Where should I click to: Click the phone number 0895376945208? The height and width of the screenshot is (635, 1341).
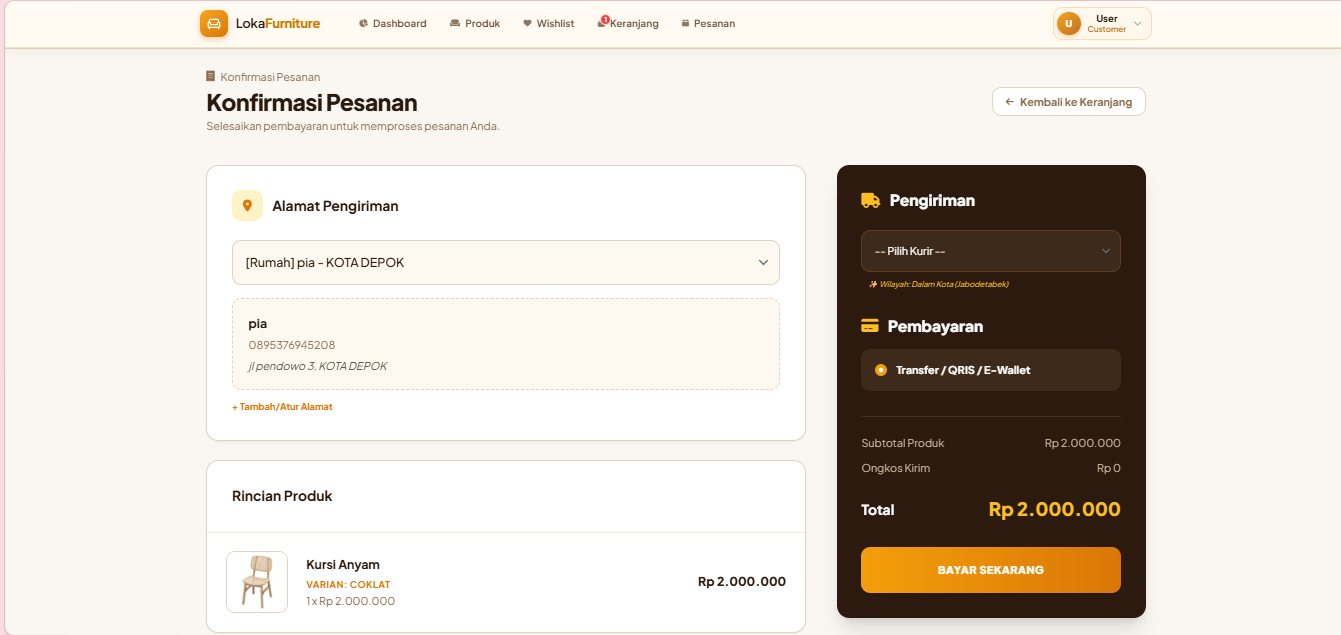(x=292, y=345)
